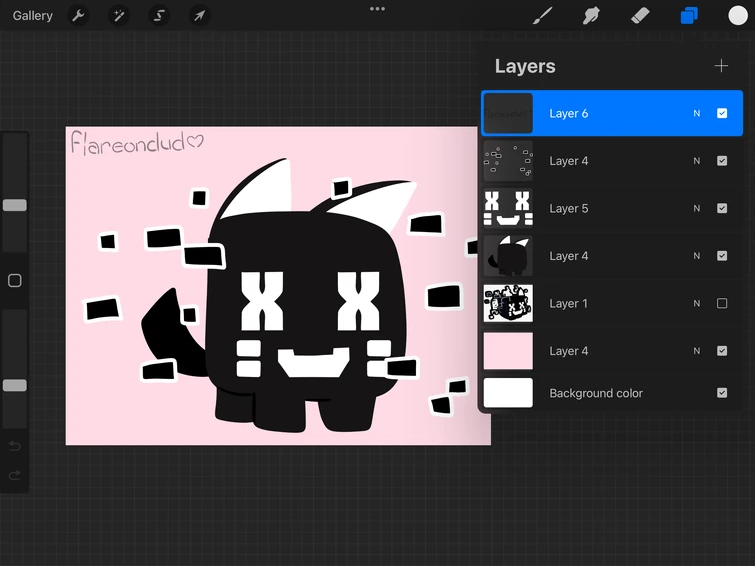Hide Layer 6 using its checkbox
Image resolution: width=755 pixels, height=566 pixels.
tap(722, 113)
